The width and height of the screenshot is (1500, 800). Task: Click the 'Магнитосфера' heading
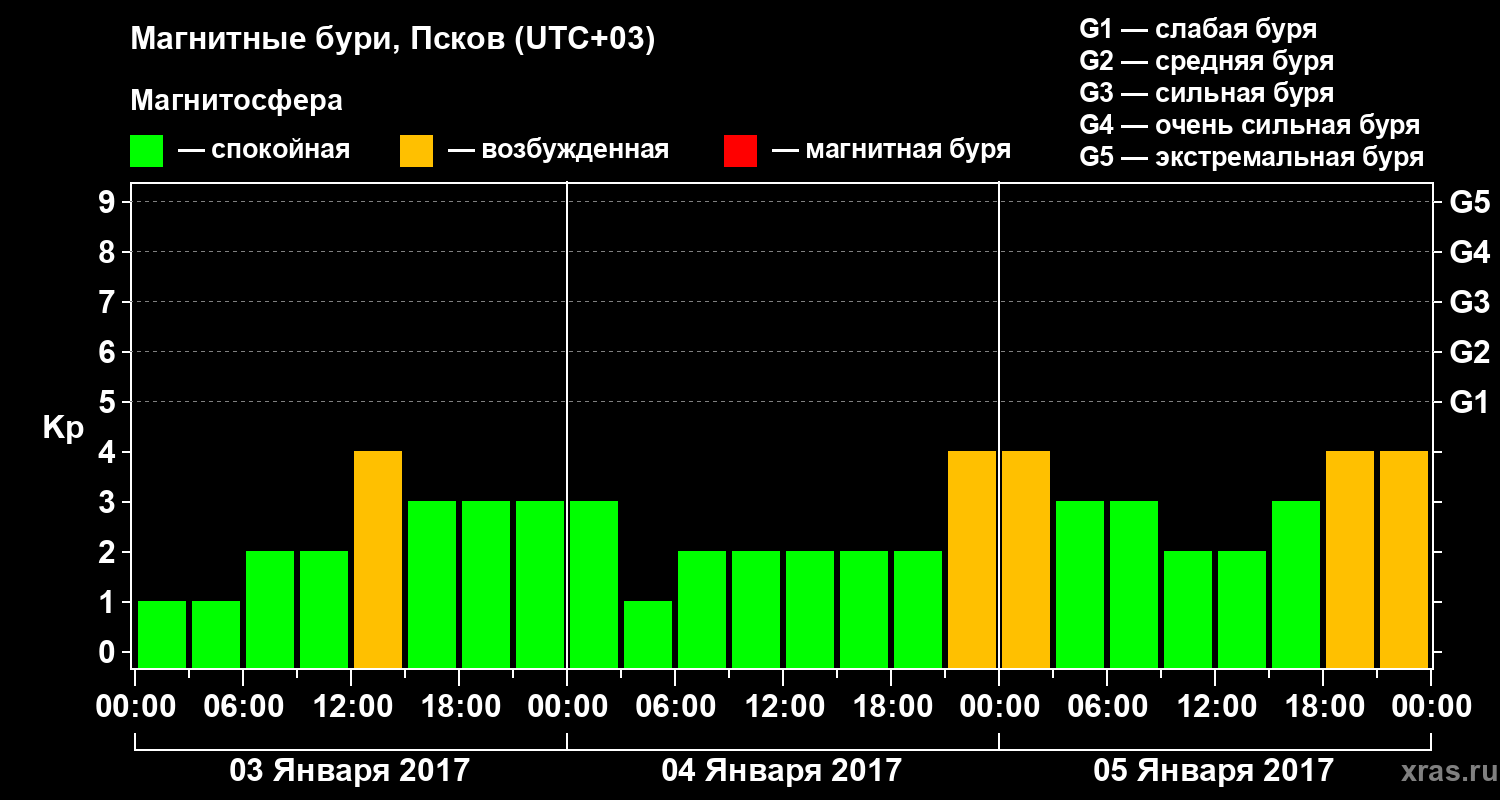tap(237, 101)
